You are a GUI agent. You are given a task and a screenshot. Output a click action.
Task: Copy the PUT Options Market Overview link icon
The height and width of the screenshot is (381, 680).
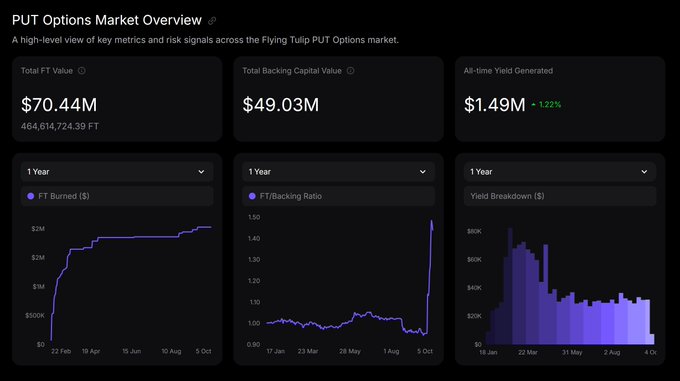[x=212, y=21]
